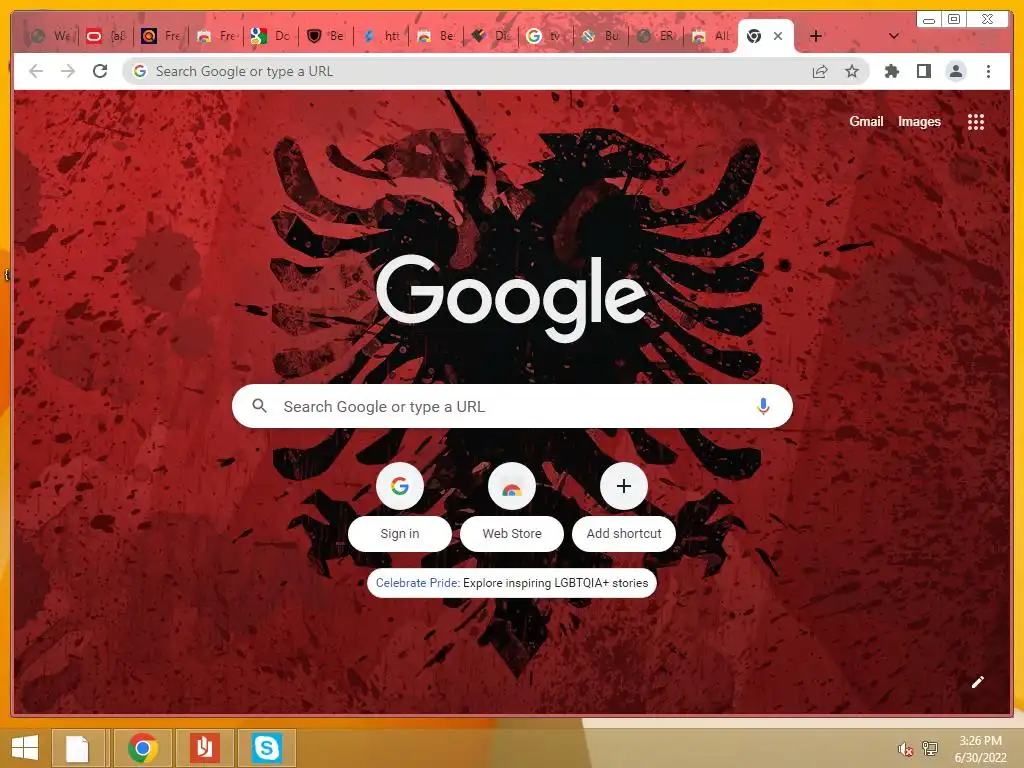This screenshot has height=768, width=1024.
Task: Switch to the 'Do' tab
Action: [271, 36]
